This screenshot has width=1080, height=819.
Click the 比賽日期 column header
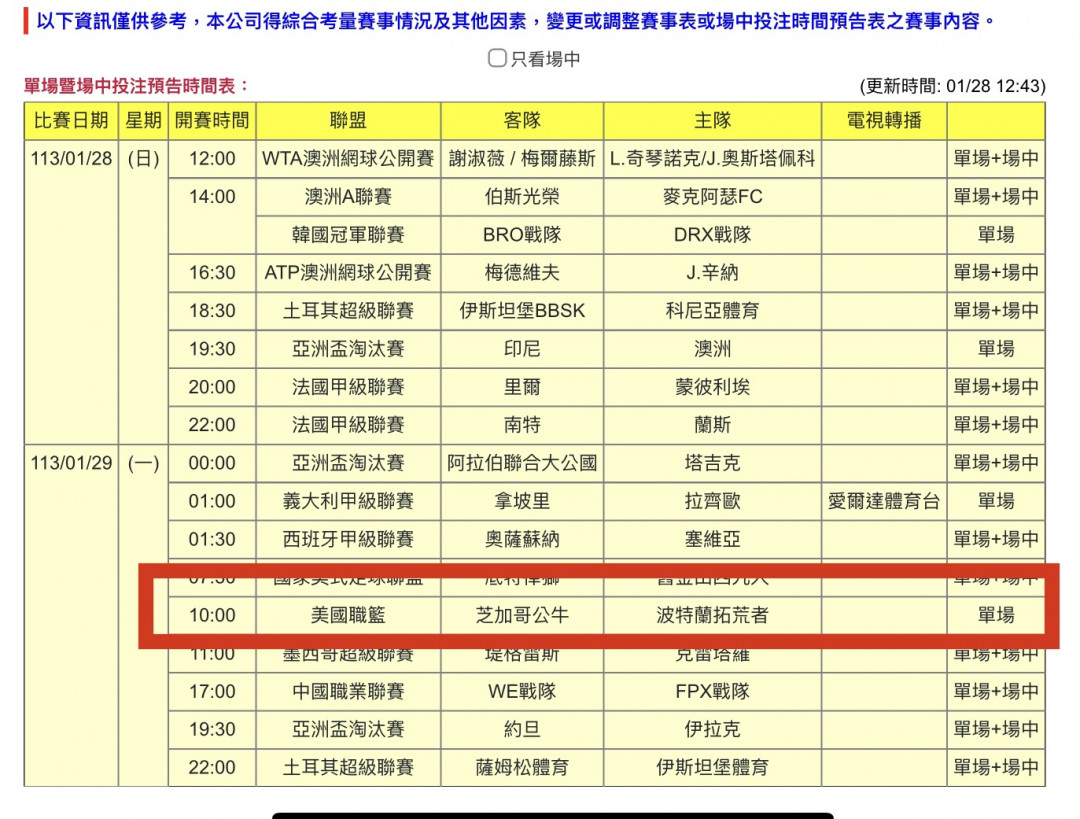point(71,121)
